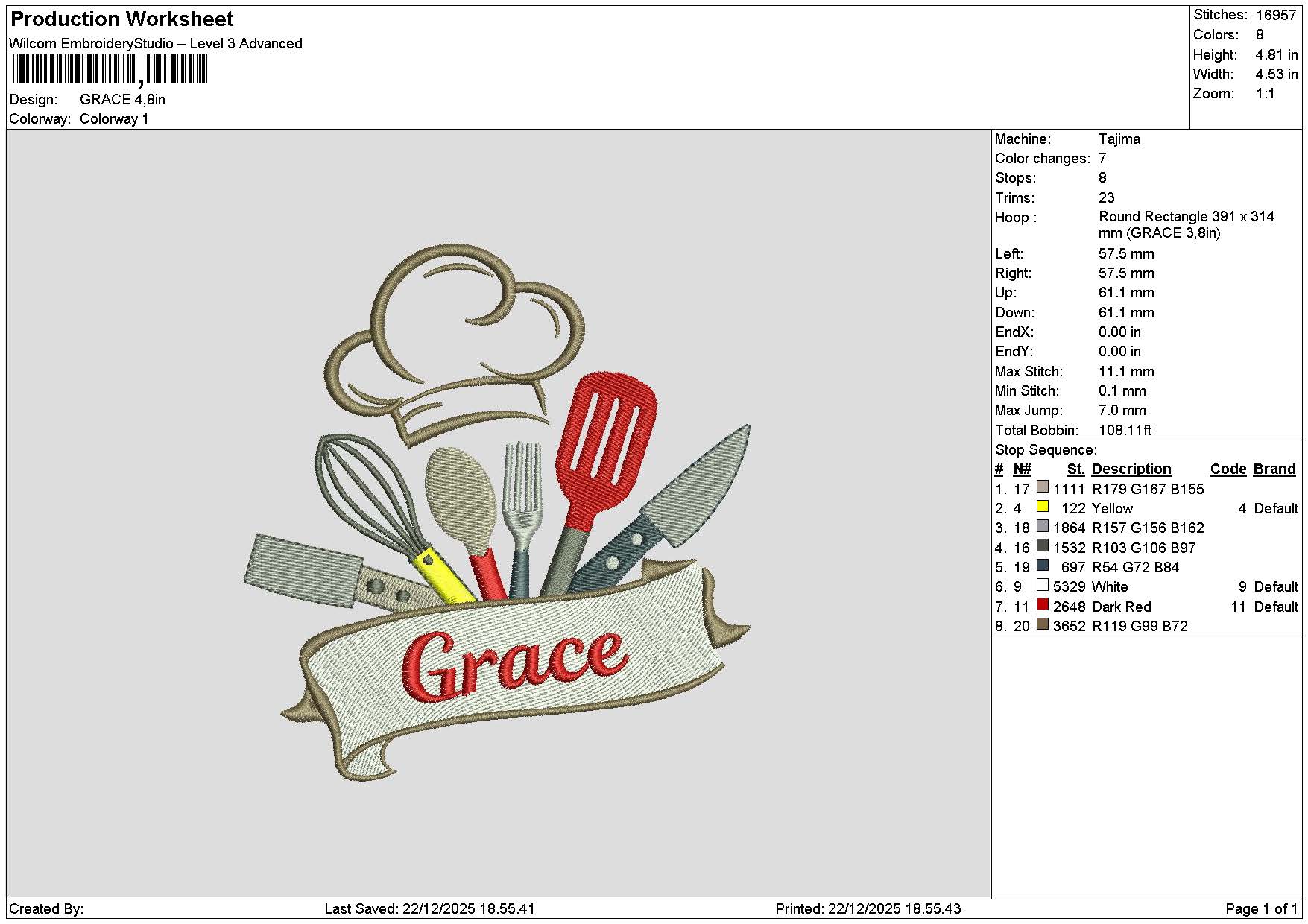The image size is (1308, 924).
Task: Click the 'Colorway 1' value
Action: 114,118
